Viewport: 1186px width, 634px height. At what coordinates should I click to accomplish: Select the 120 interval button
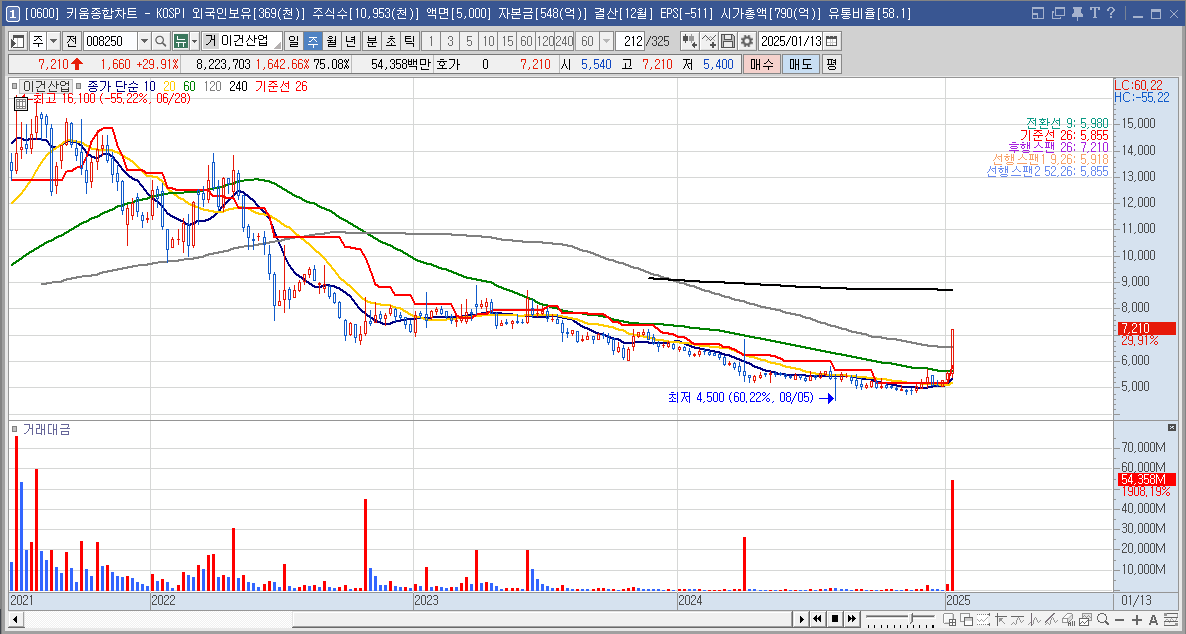coord(545,41)
